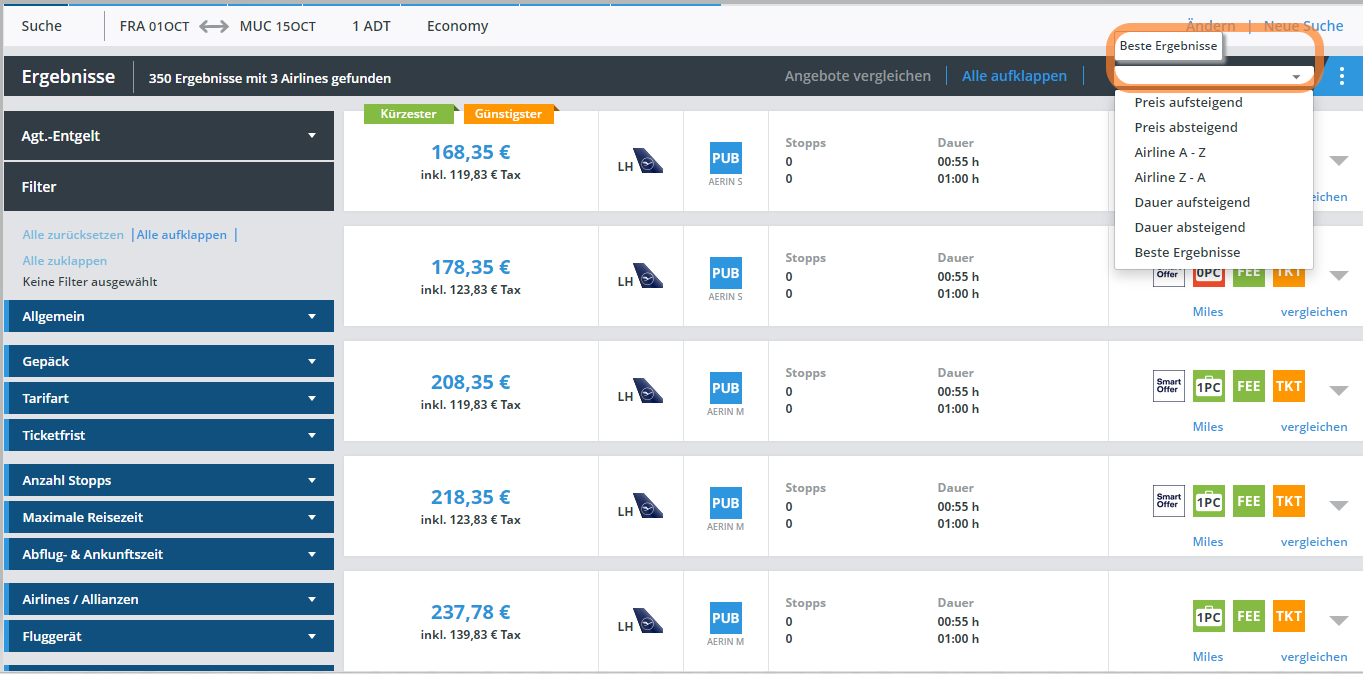Screen dimensions: 1363x674
Task: Open the three-dot options menu
Action: click(1341, 76)
